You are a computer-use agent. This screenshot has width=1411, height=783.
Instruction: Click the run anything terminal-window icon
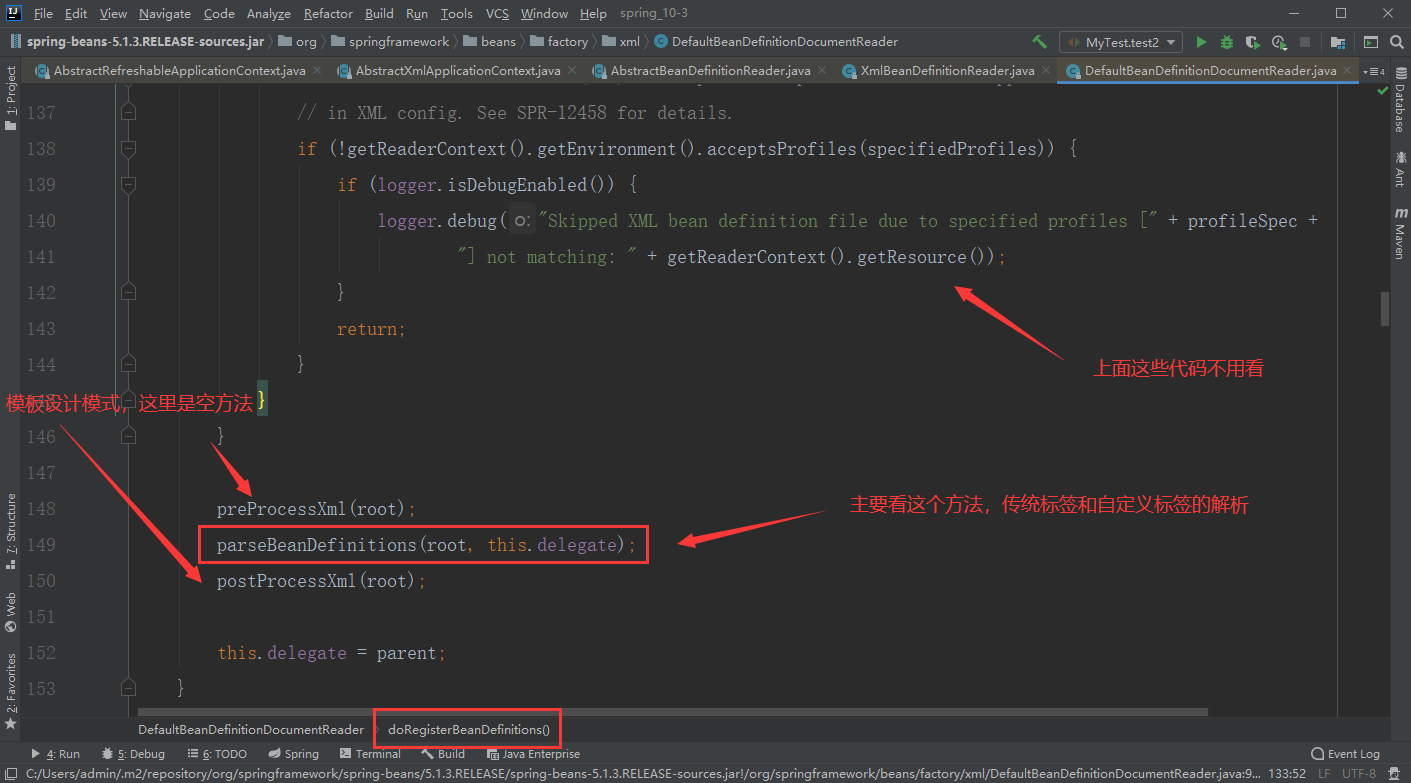pyautogui.click(x=1370, y=42)
